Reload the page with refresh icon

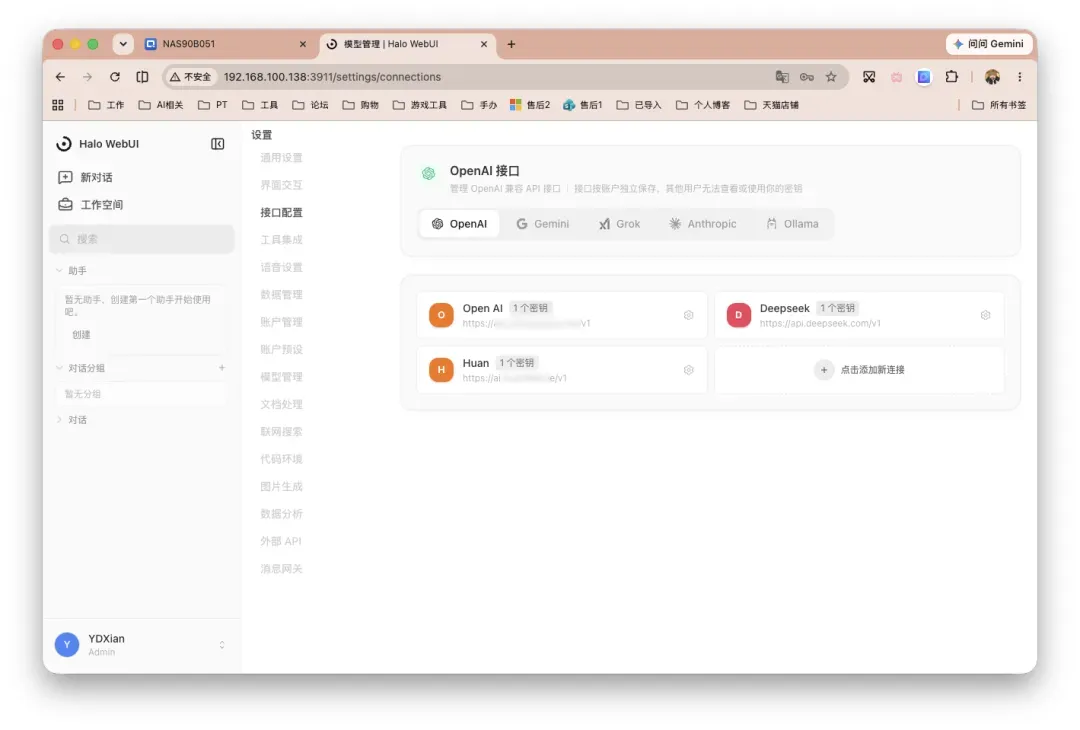115,77
